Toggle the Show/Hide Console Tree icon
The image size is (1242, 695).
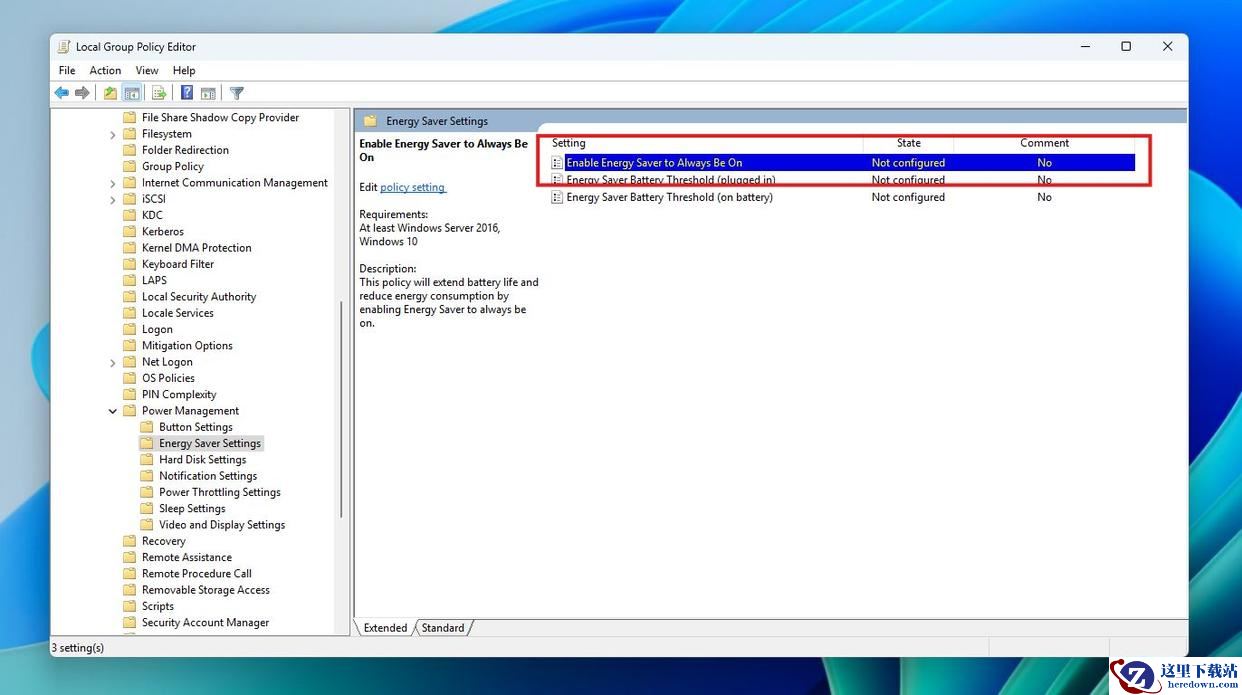[x=131, y=93]
